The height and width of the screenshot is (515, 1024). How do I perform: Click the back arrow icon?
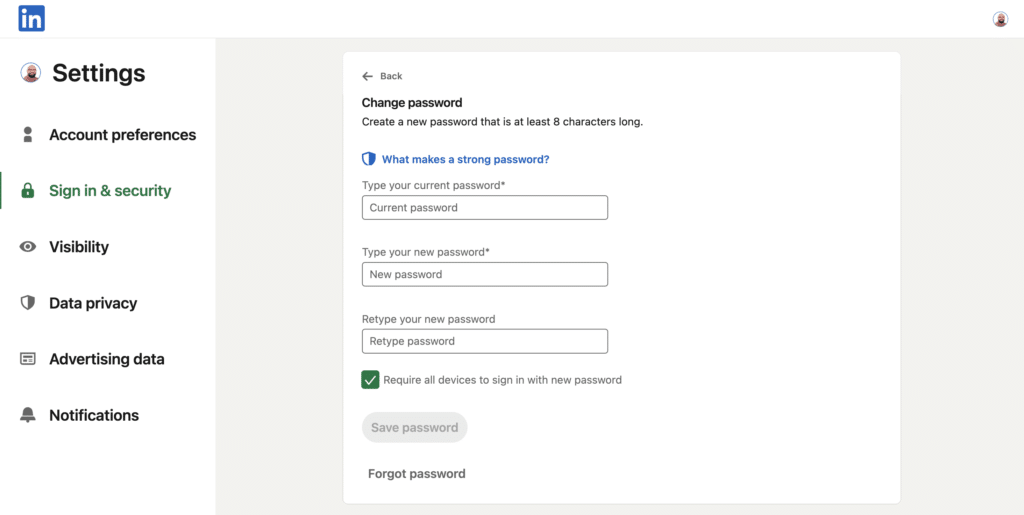point(368,76)
